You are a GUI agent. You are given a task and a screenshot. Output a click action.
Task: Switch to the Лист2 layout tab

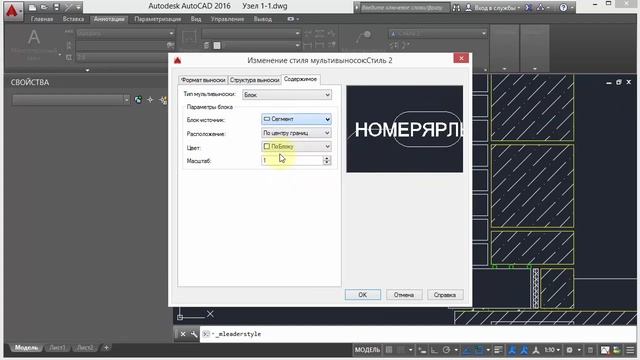click(85, 348)
